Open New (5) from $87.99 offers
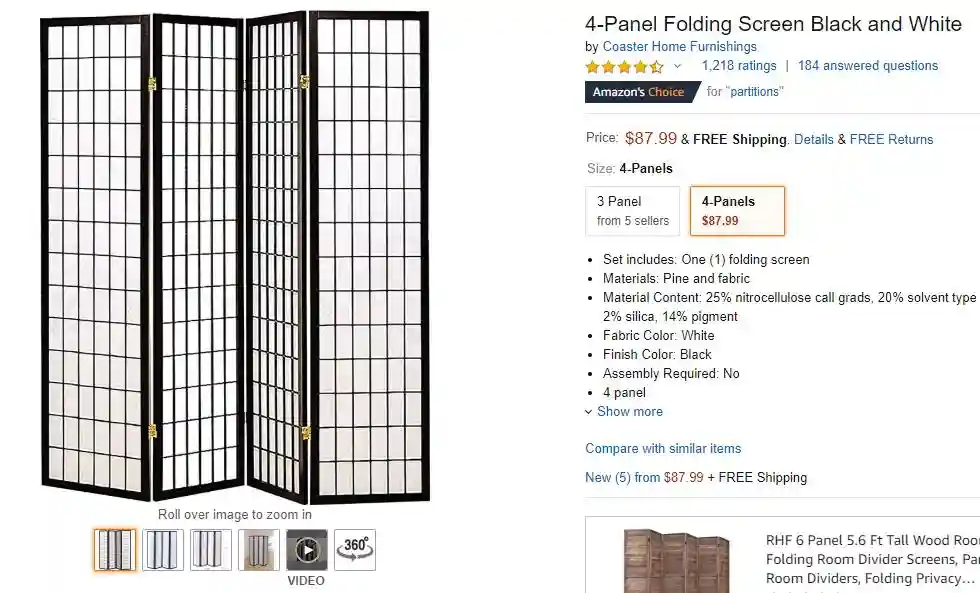The width and height of the screenshot is (980, 593). [x=644, y=477]
